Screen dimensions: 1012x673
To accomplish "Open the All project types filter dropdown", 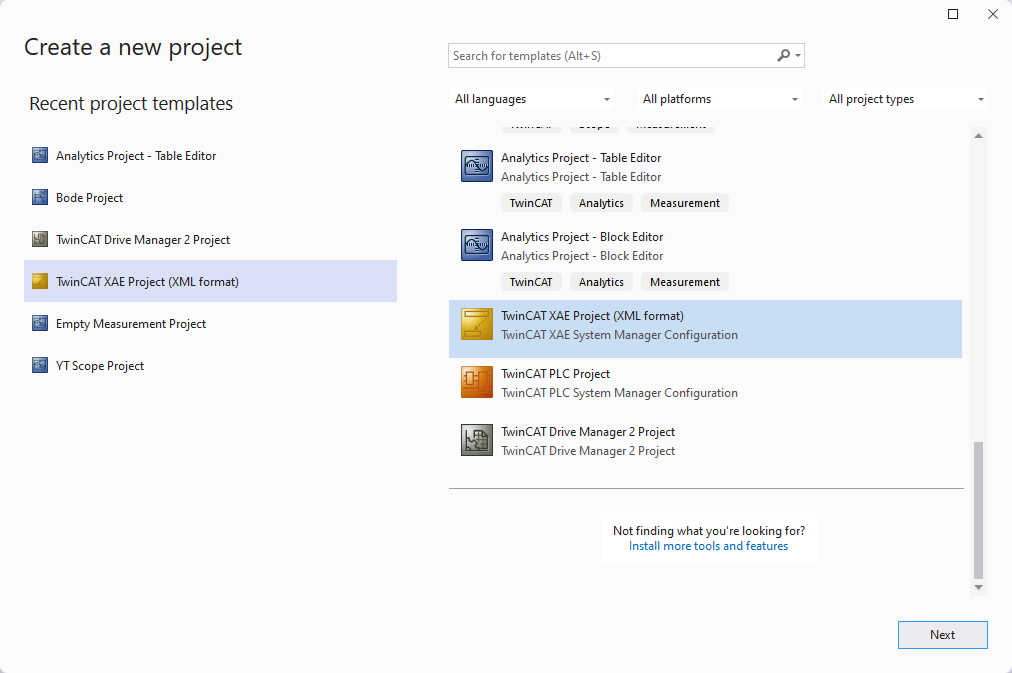I will pyautogui.click(x=905, y=99).
